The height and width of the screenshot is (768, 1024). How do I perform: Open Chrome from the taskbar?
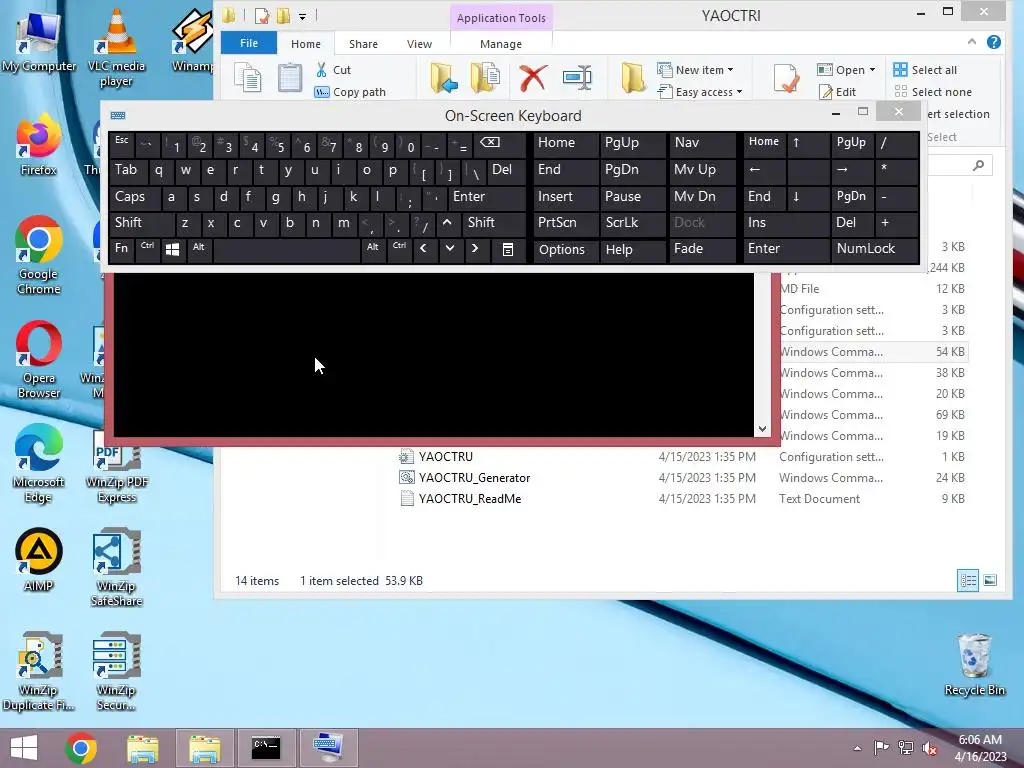(81, 748)
